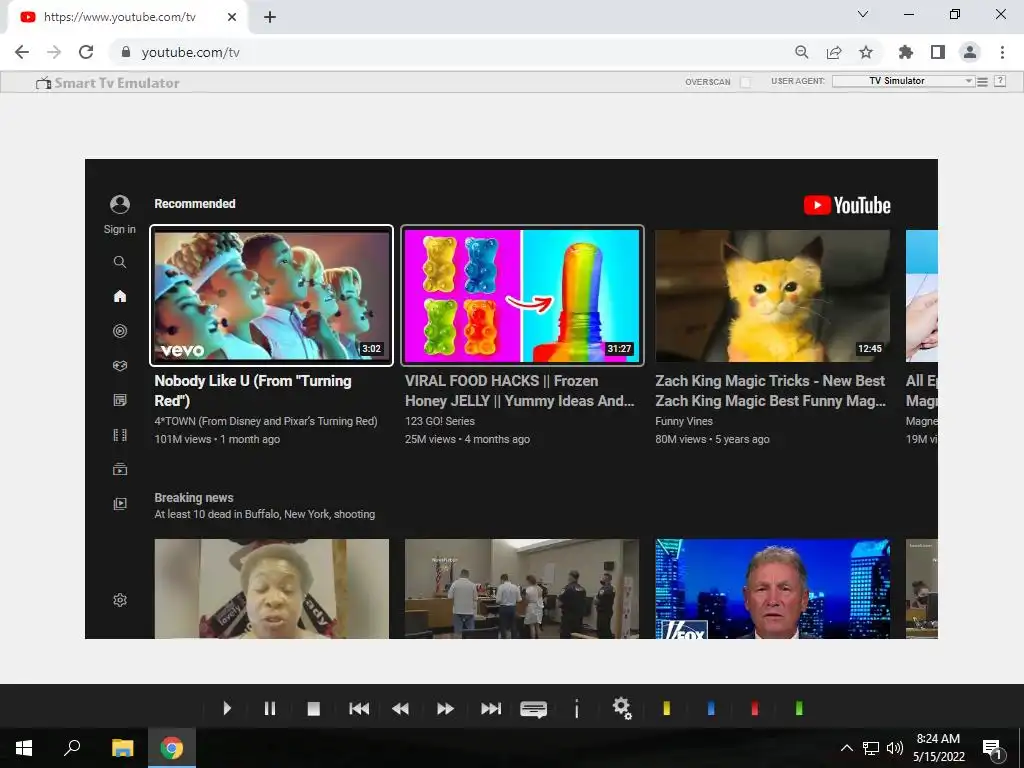Click the emulator Stop remote button

pyautogui.click(x=313, y=709)
